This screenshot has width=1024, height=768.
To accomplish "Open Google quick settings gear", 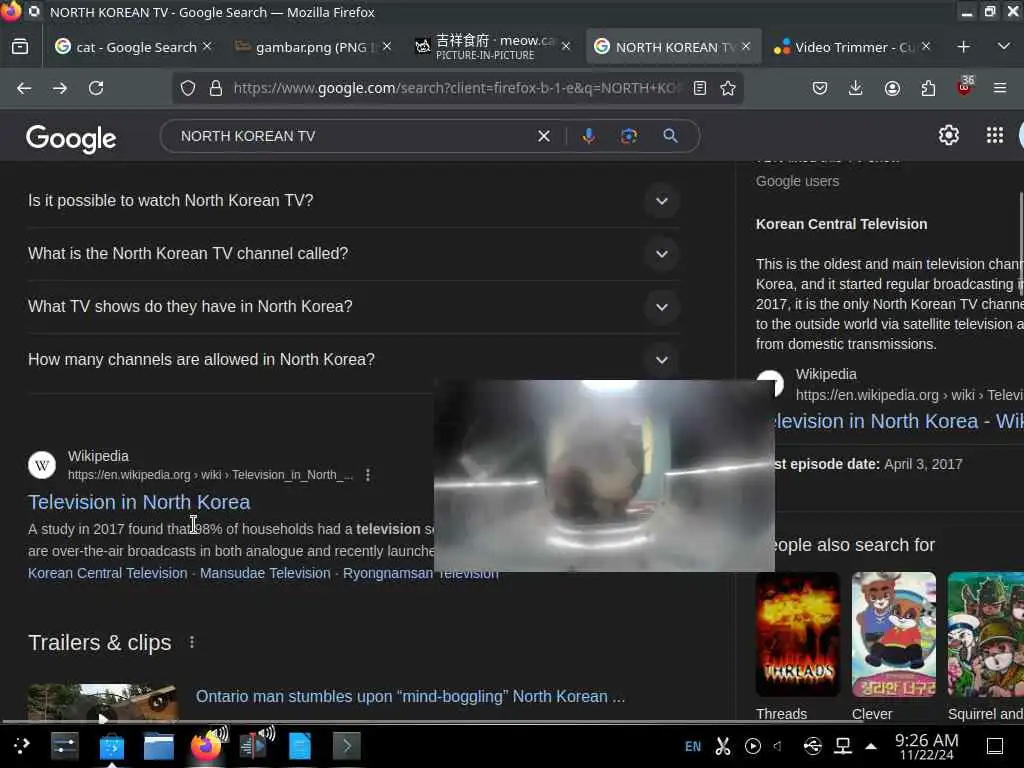I will tap(948, 135).
